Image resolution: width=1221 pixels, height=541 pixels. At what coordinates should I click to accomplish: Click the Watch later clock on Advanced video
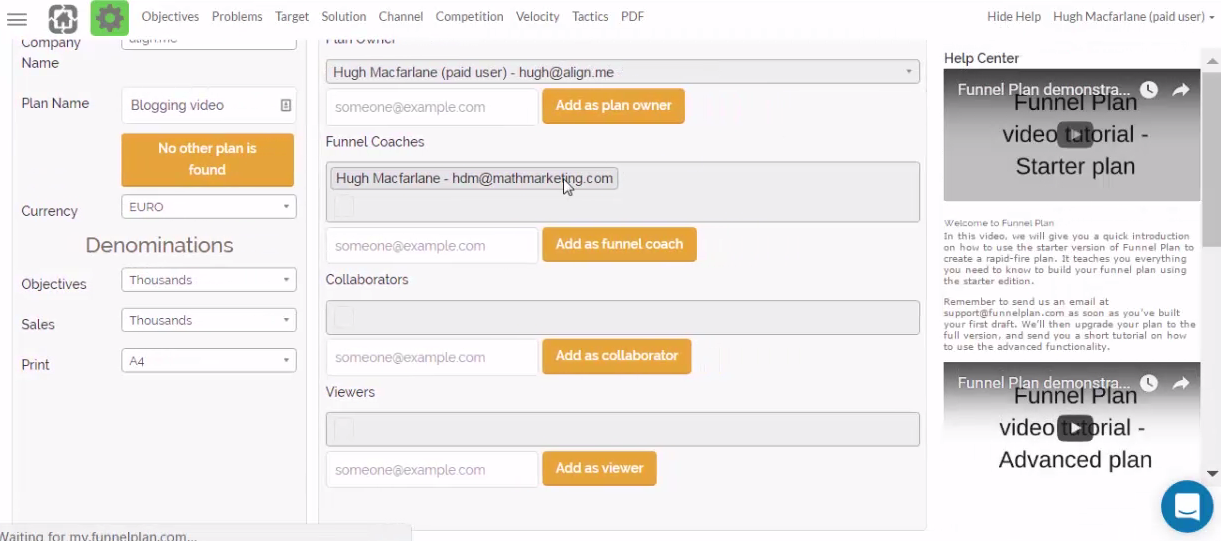click(1149, 383)
